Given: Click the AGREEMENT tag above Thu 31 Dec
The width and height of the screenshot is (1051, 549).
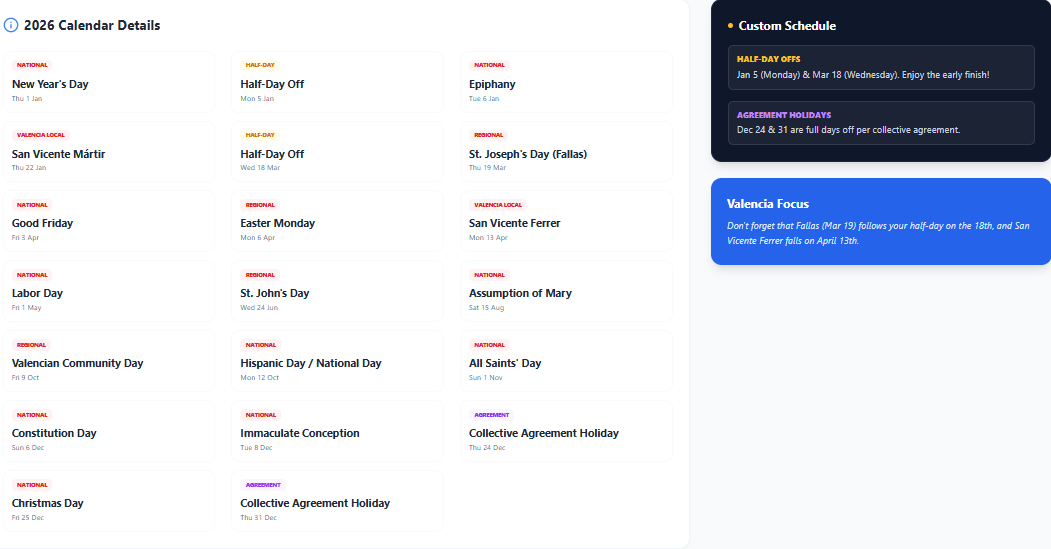Looking at the screenshot, I should [x=263, y=485].
